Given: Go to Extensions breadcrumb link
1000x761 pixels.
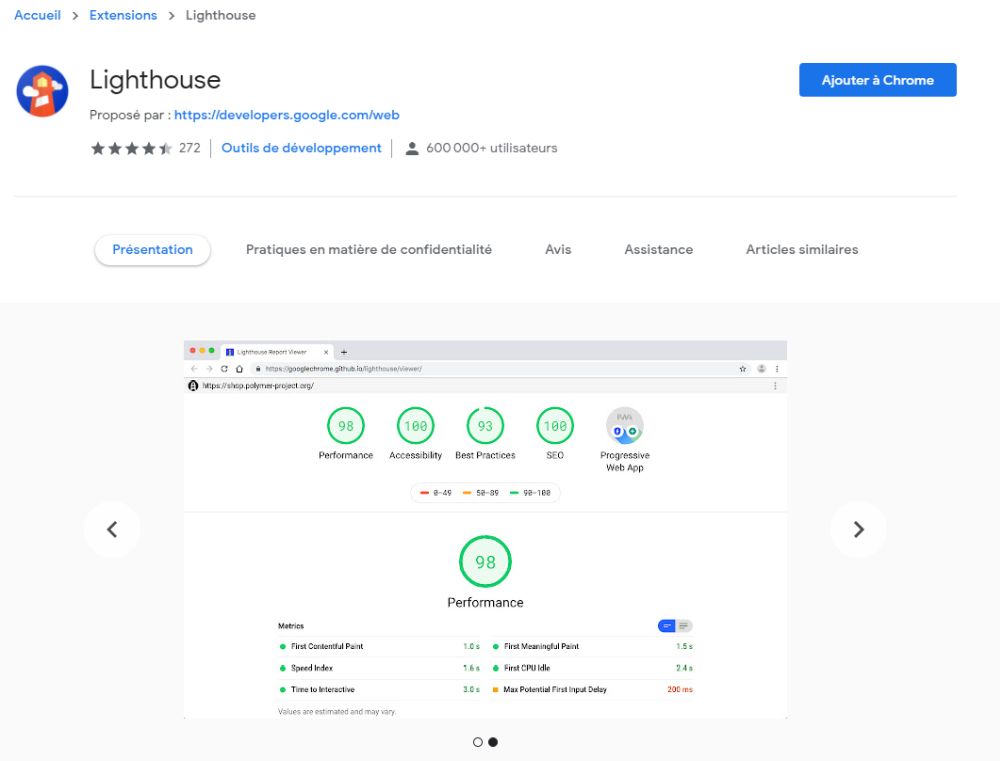Looking at the screenshot, I should pyautogui.click(x=123, y=15).
